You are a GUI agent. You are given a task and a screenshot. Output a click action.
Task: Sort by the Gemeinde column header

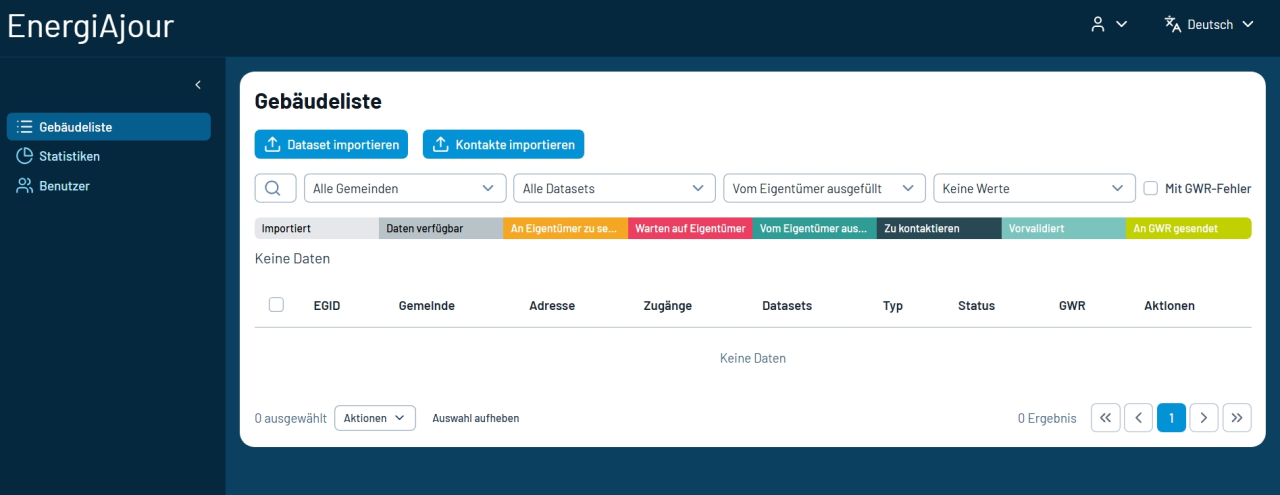point(427,306)
